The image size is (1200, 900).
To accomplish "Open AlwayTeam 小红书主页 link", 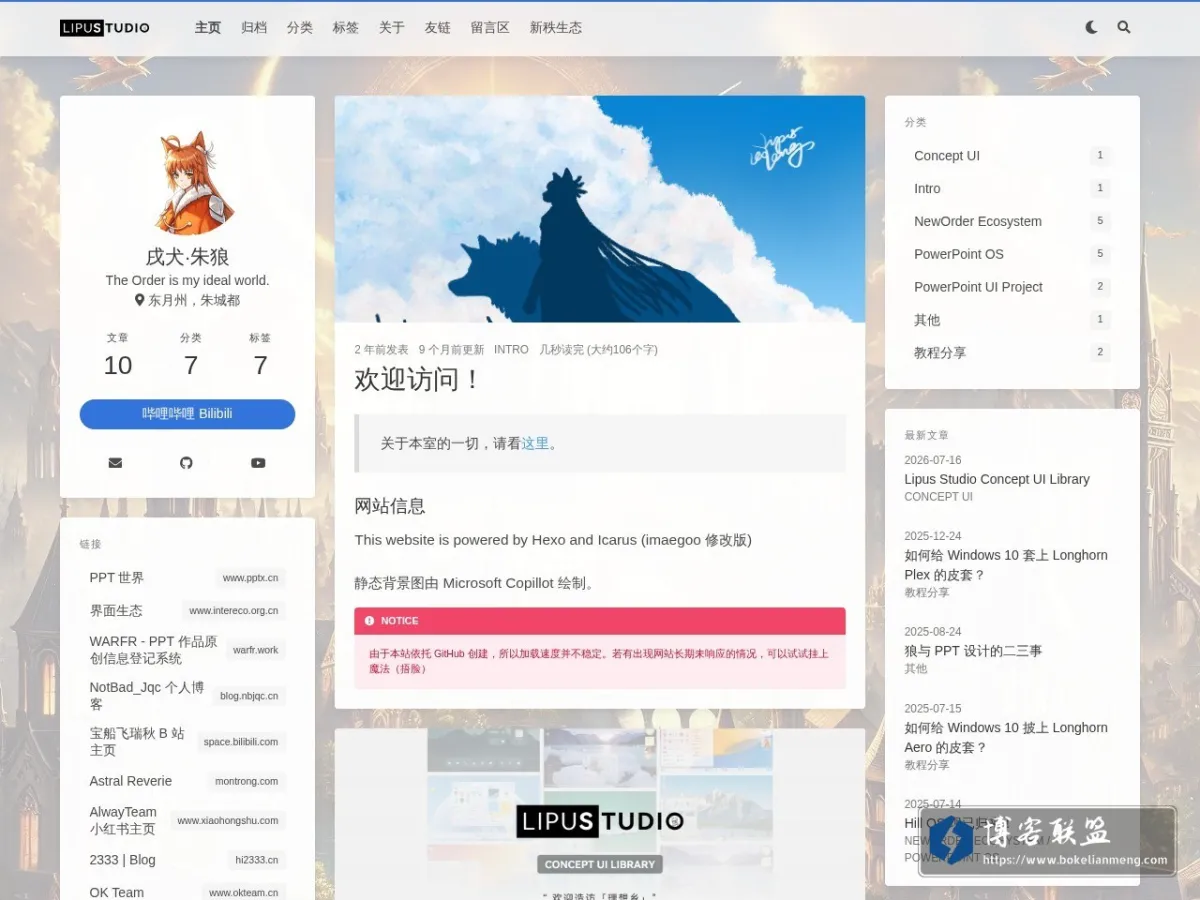I will click(187, 820).
